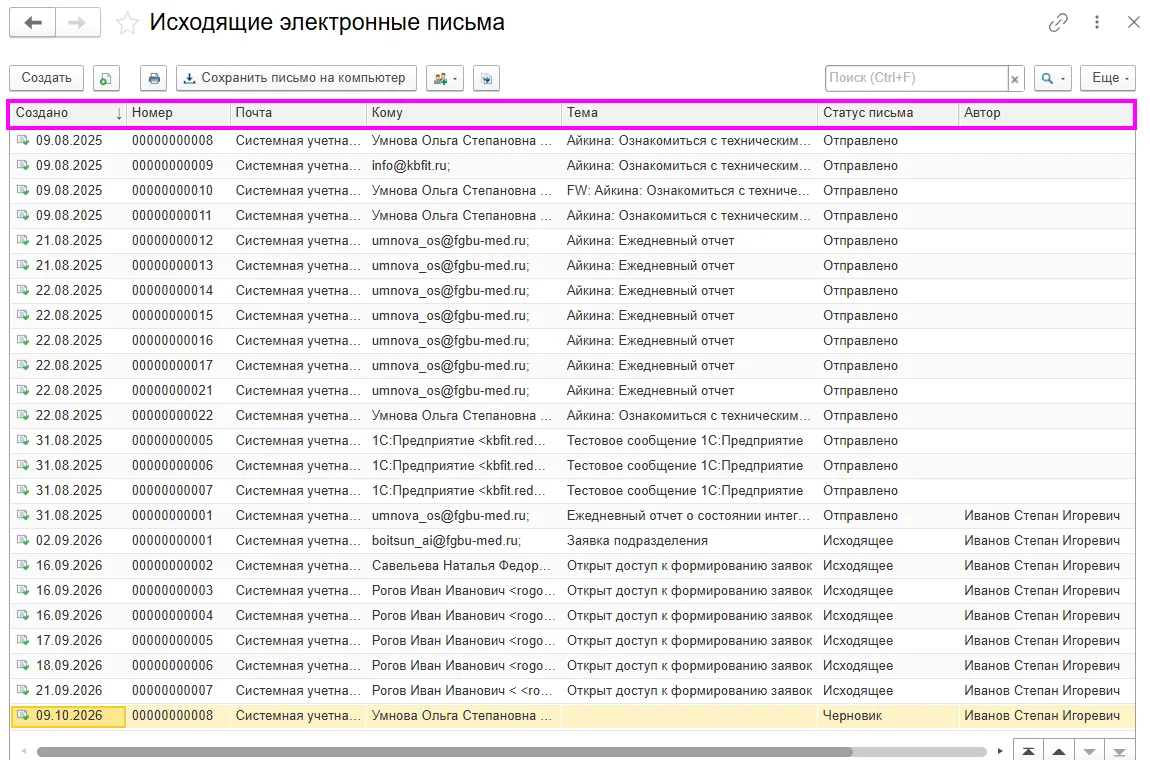Click subject Ежедневный отчет о состоянии интег…
Screen dimensions: 1150x760
(689, 515)
